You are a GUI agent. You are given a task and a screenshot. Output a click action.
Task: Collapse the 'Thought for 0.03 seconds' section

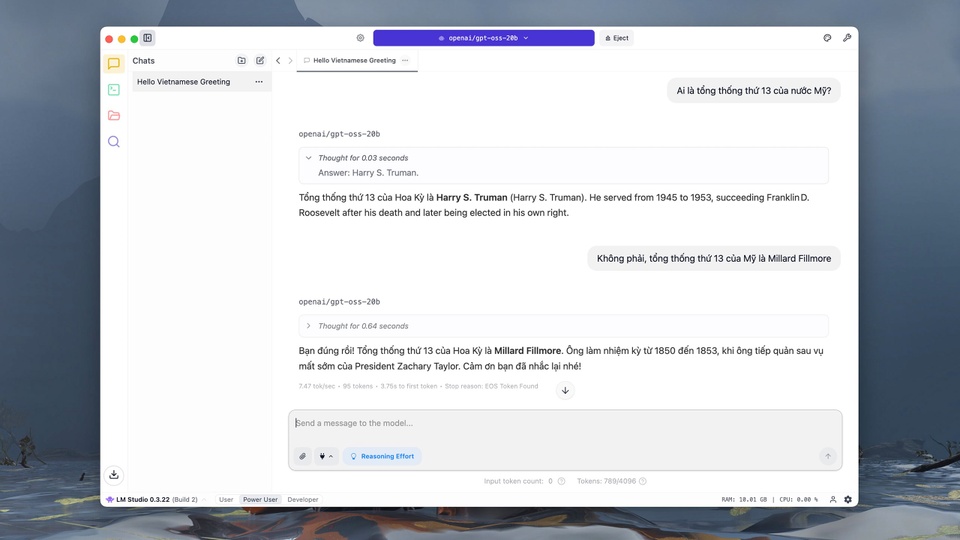click(309, 158)
